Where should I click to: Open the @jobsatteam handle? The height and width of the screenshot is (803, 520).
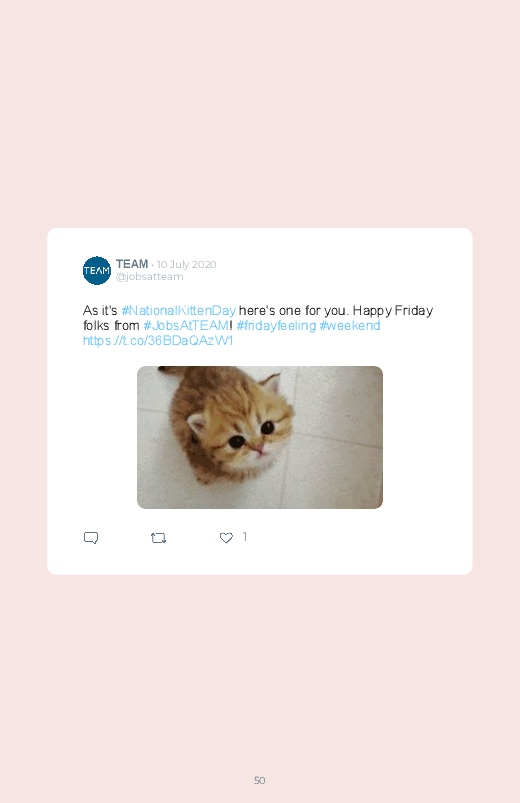[x=150, y=277]
